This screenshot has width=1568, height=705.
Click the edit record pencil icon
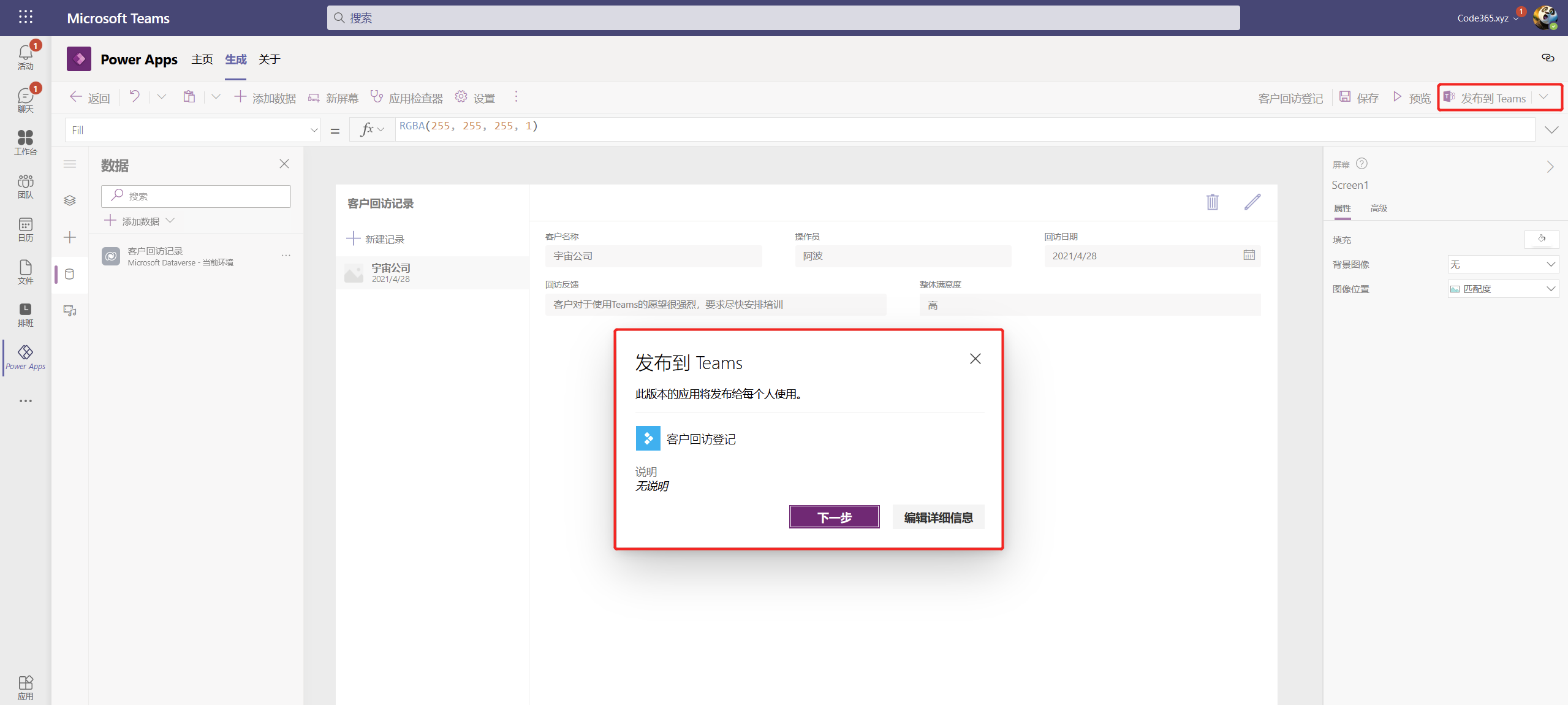click(x=1252, y=202)
